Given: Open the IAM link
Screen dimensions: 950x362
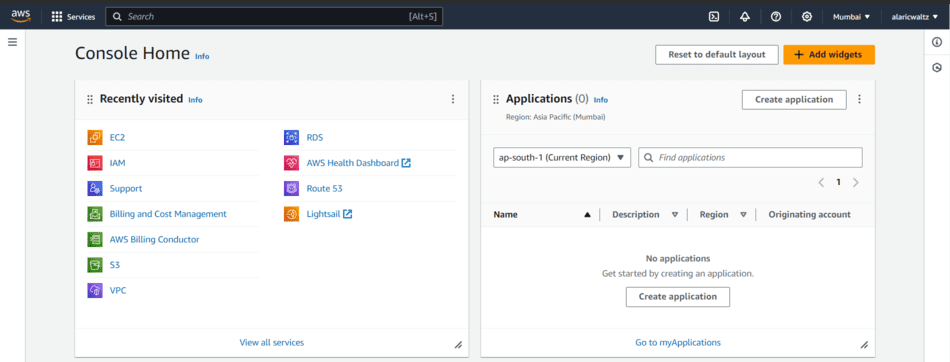Looking at the screenshot, I should point(118,163).
